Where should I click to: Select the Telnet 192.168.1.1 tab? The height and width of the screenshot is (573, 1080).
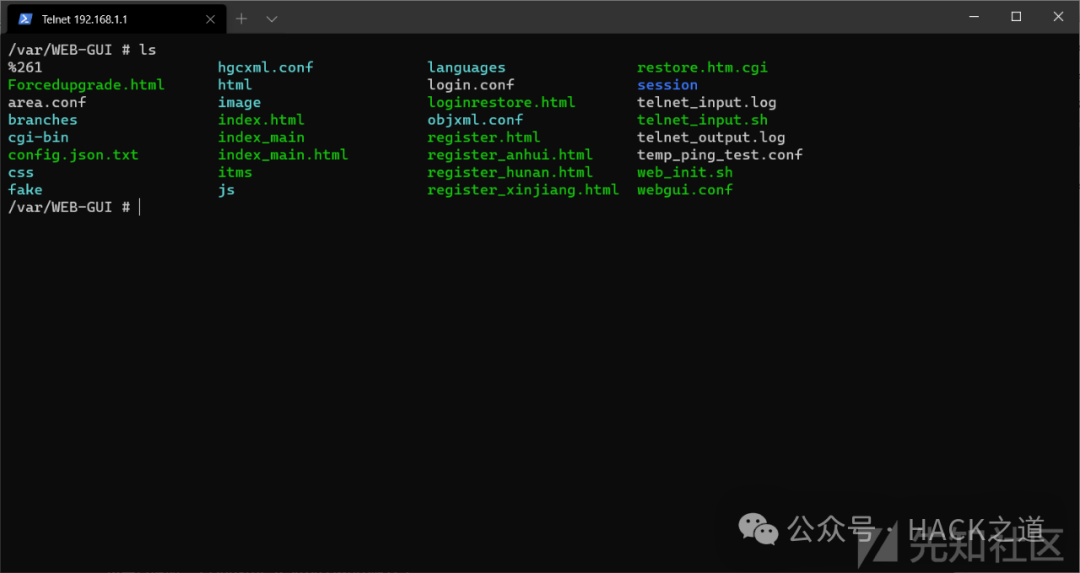point(110,19)
